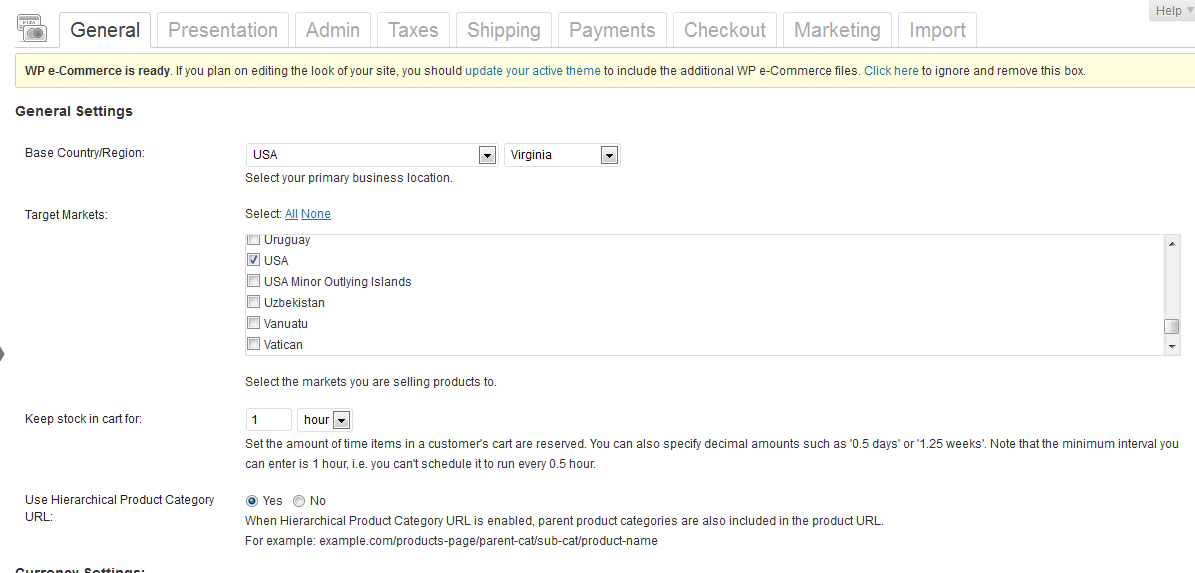Viewport: 1195px width, 573px height.
Task: Open the Taxes tab
Action: [x=413, y=30]
